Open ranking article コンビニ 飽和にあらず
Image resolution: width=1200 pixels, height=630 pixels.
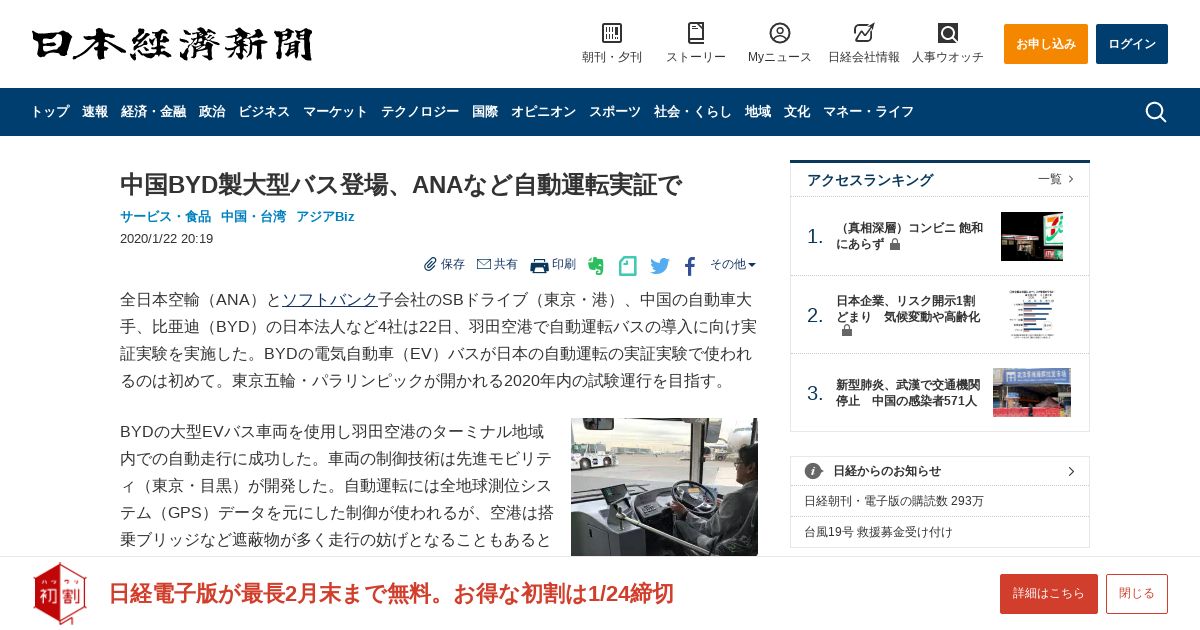910,236
